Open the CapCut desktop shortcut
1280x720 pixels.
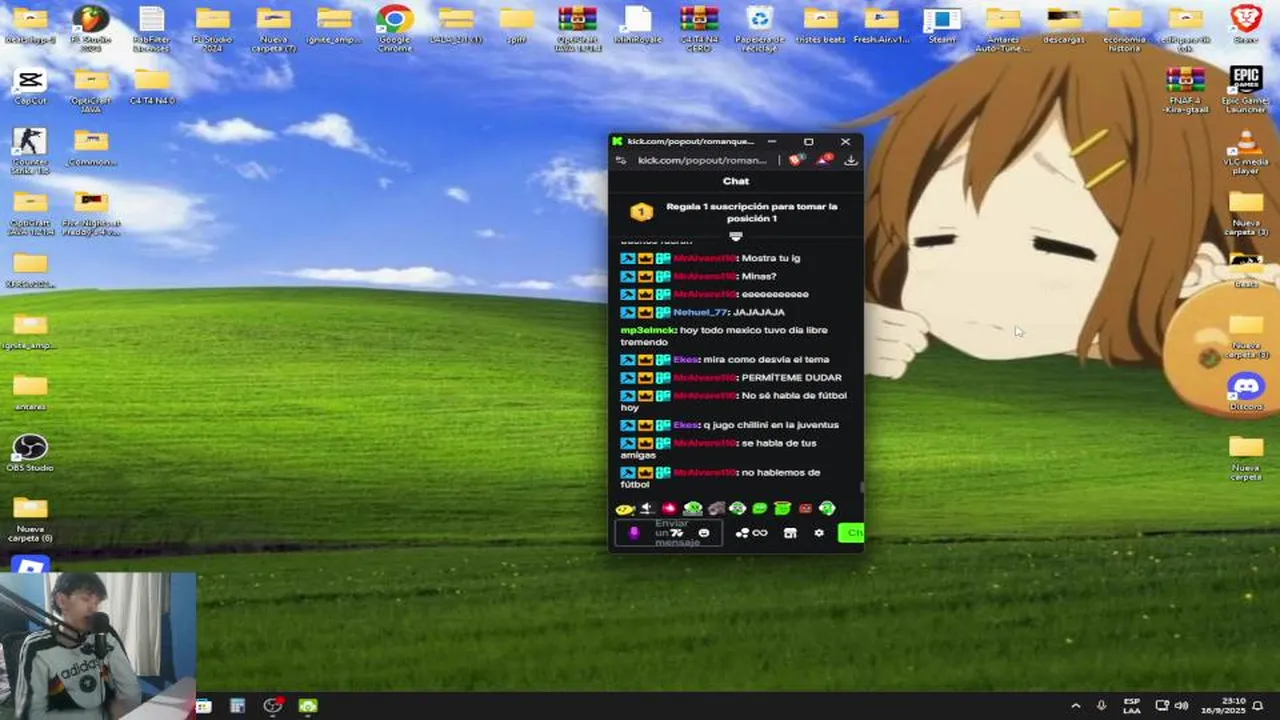click(x=30, y=86)
